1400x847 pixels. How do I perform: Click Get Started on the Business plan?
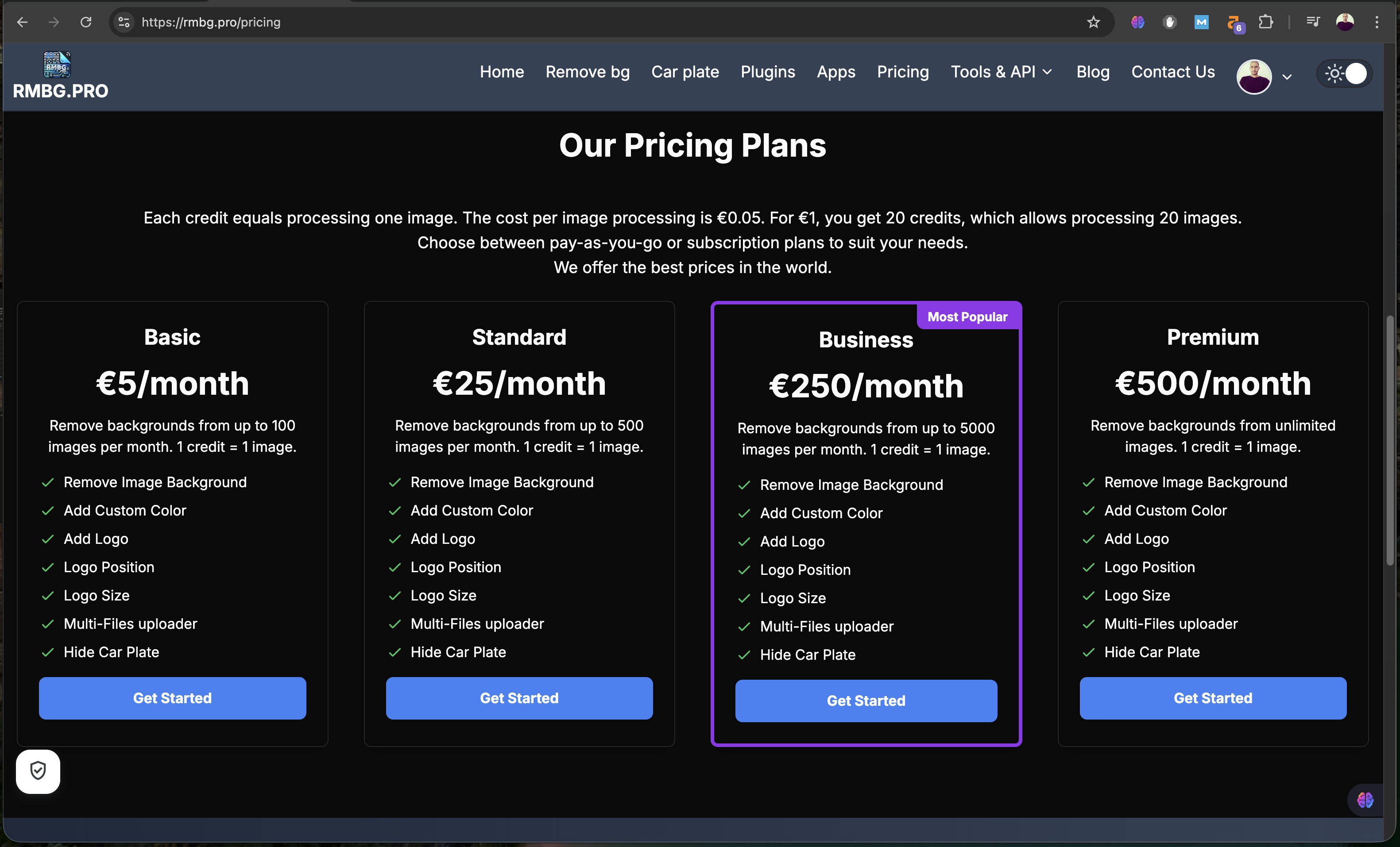coord(865,701)
